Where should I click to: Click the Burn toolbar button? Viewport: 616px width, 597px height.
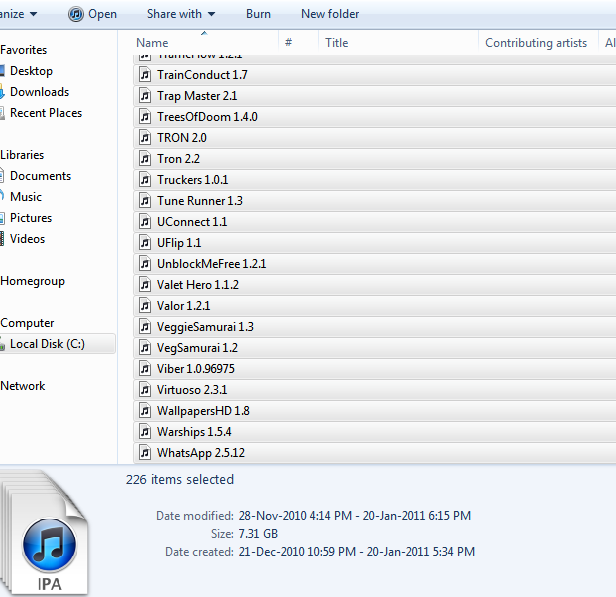pyautogui.click(x=258, y=14)
